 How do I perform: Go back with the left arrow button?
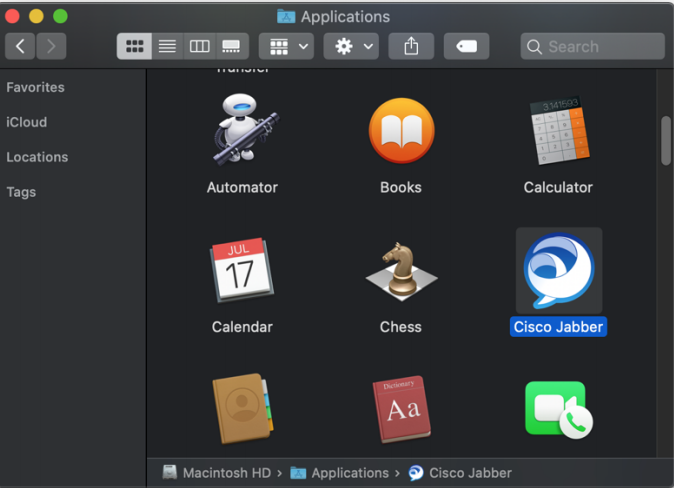click(20, 46)
